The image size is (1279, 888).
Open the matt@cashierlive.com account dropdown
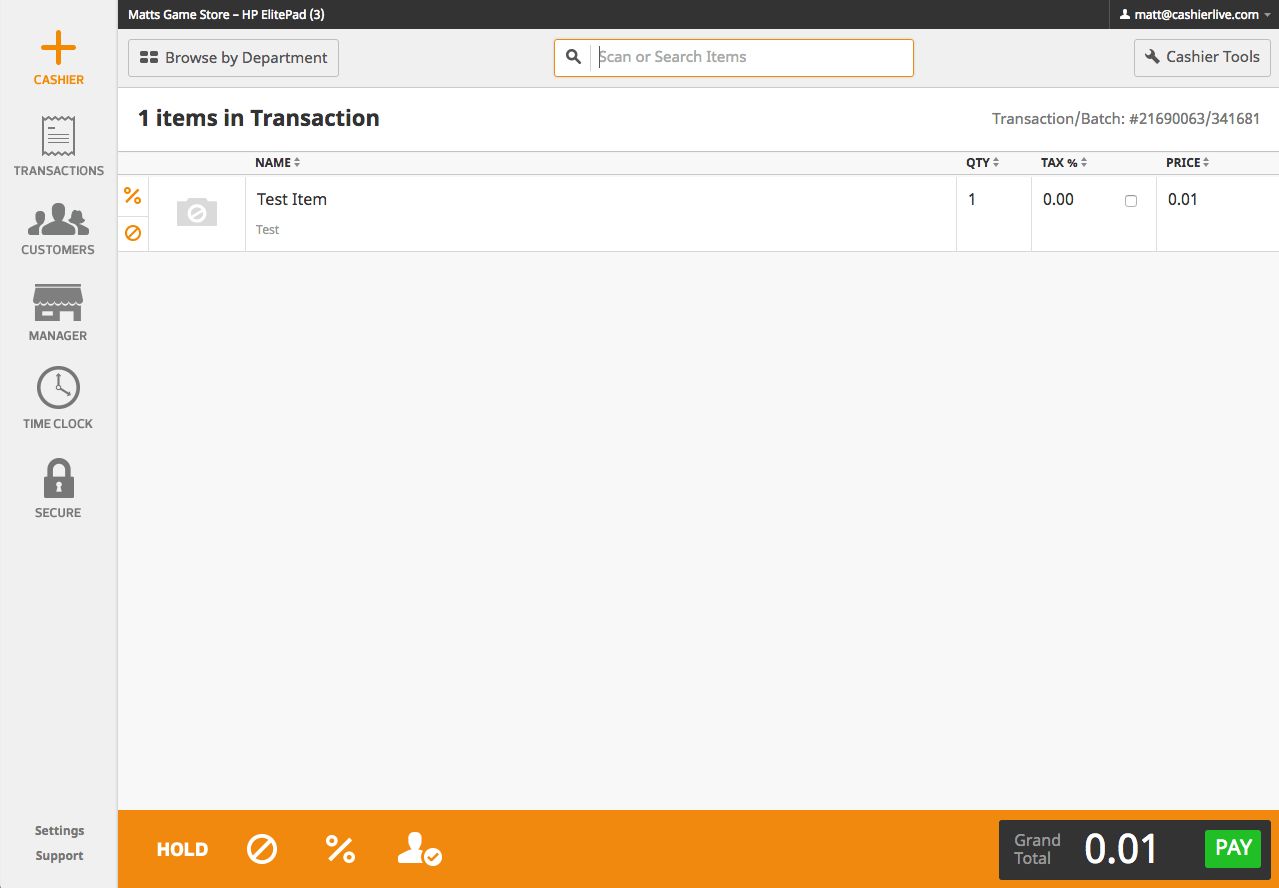pyautogui.click(x=1193, y=14)
